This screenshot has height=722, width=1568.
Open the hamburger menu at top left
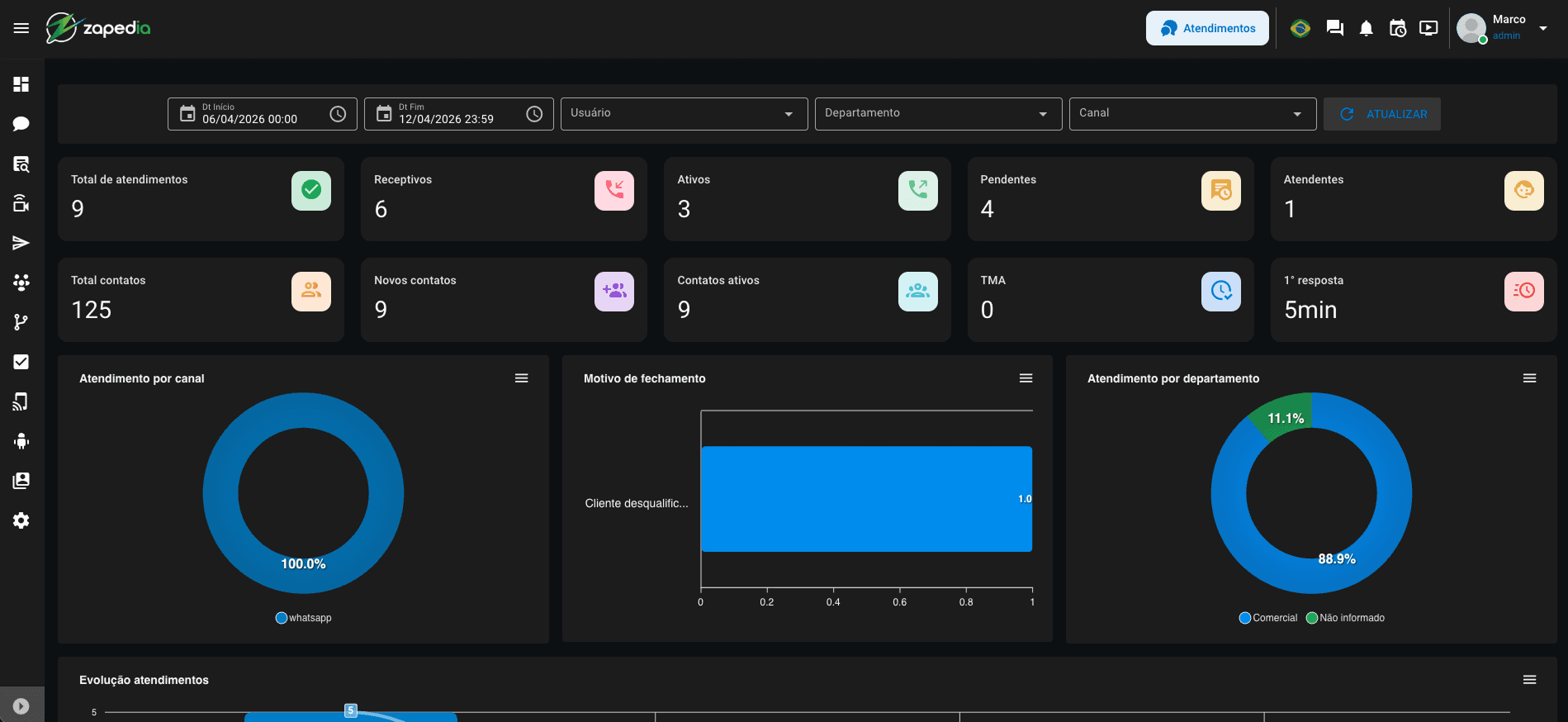point(21,28)
